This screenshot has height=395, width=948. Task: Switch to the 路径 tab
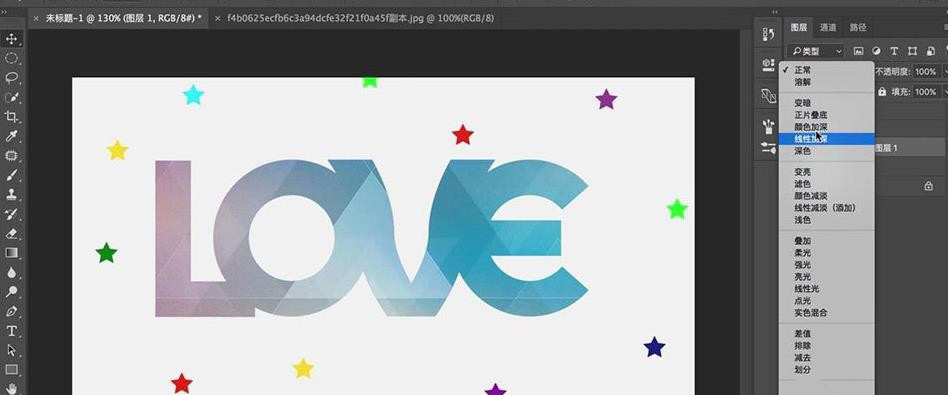(x=858, y=27)
